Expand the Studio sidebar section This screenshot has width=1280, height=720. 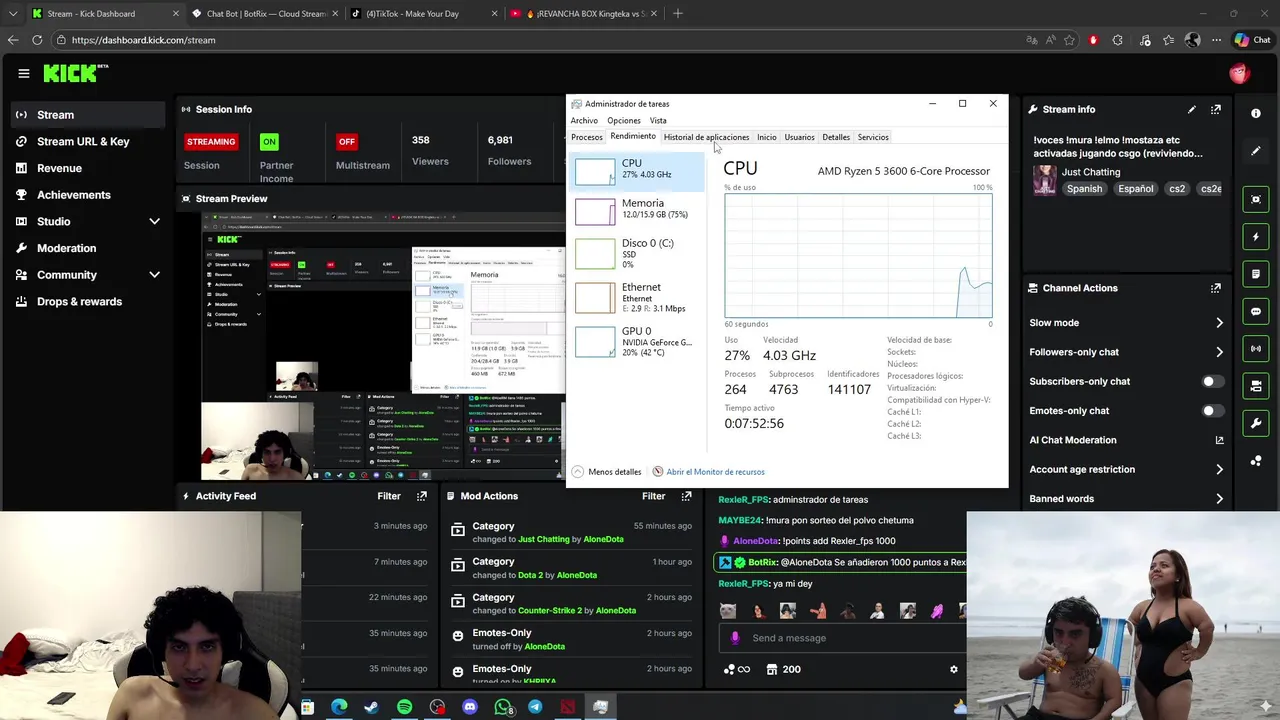154,221
